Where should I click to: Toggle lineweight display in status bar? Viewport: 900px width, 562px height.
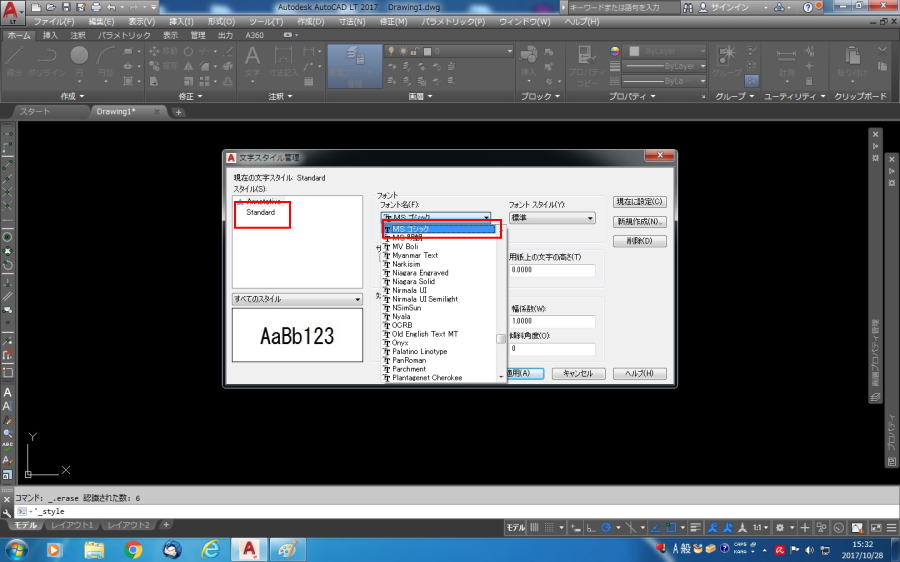695,528
